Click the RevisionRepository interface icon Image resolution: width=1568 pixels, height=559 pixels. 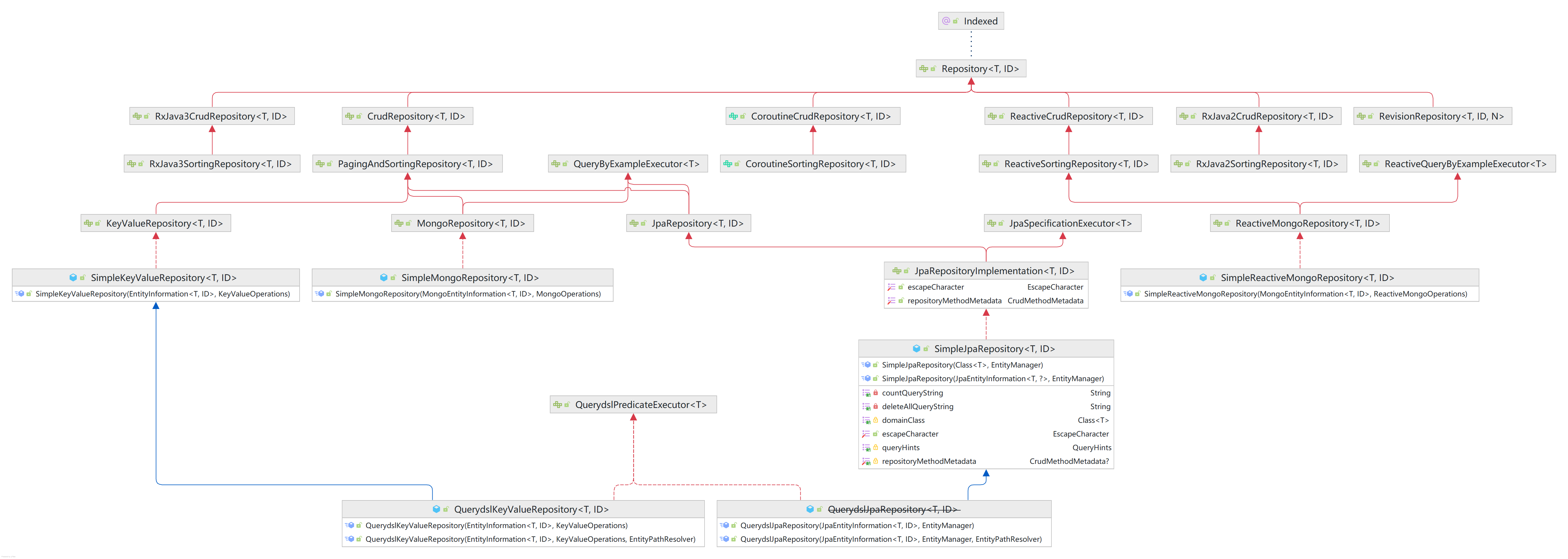[1361, 116]
